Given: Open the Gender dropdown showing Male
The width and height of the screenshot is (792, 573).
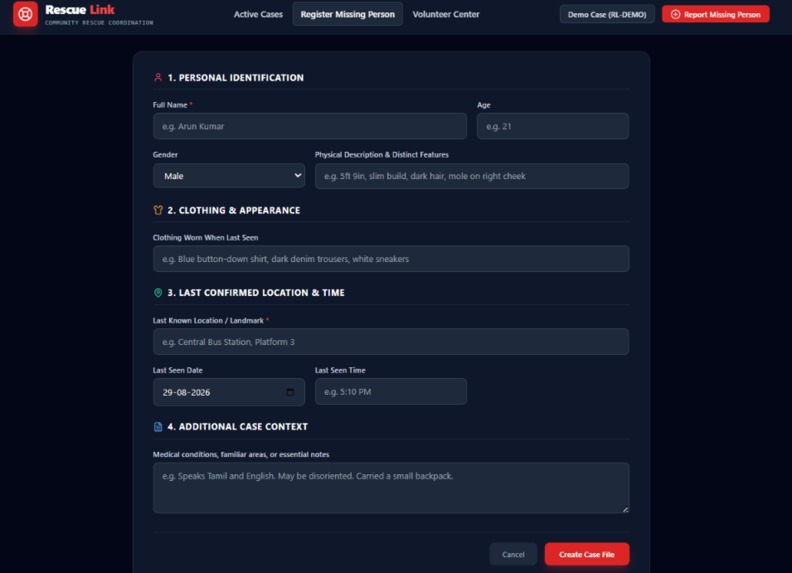Looking at the screenshot, I should coord(229,176).
